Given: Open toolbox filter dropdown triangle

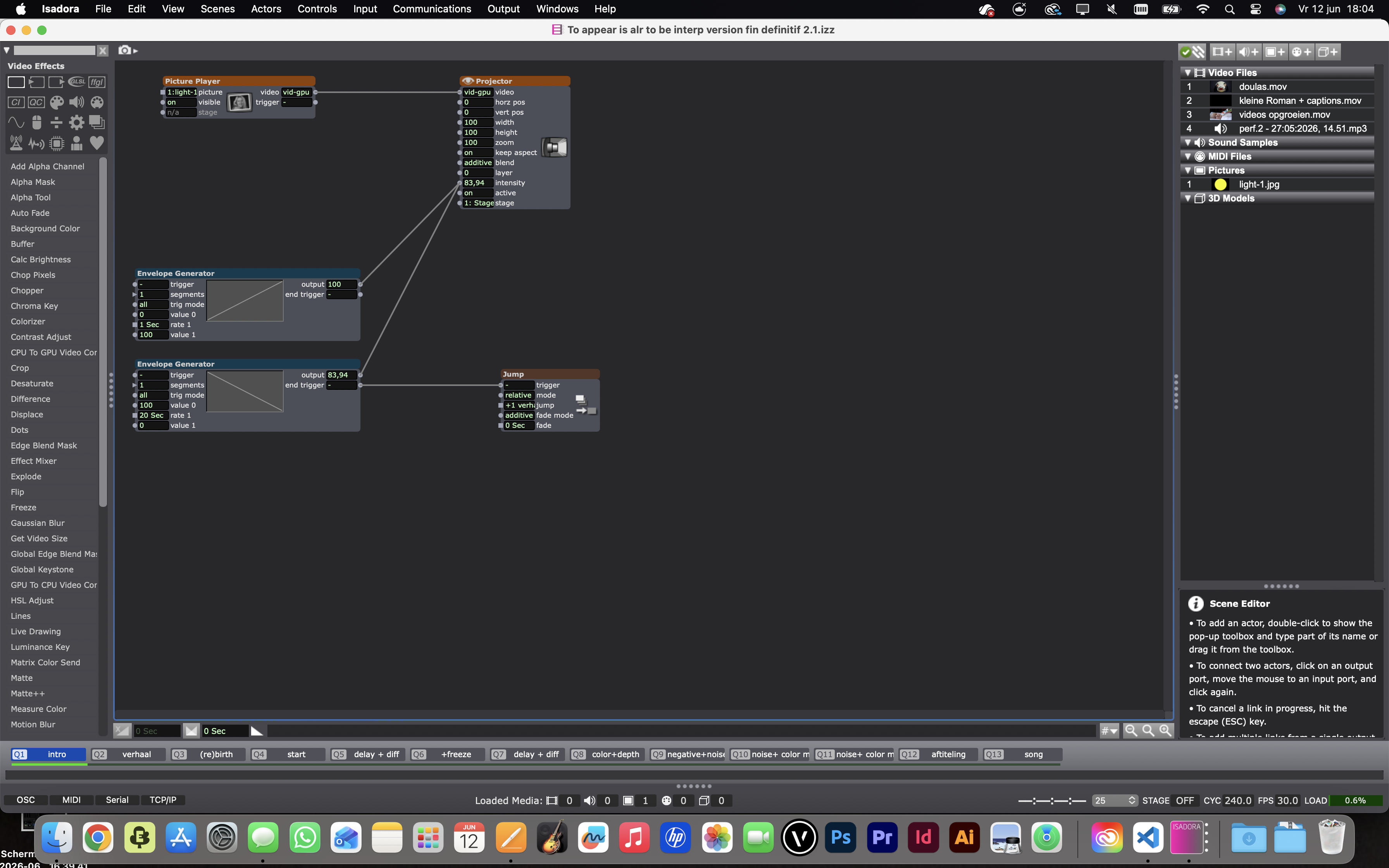Looking at the screenshot, I should (7, 50).
